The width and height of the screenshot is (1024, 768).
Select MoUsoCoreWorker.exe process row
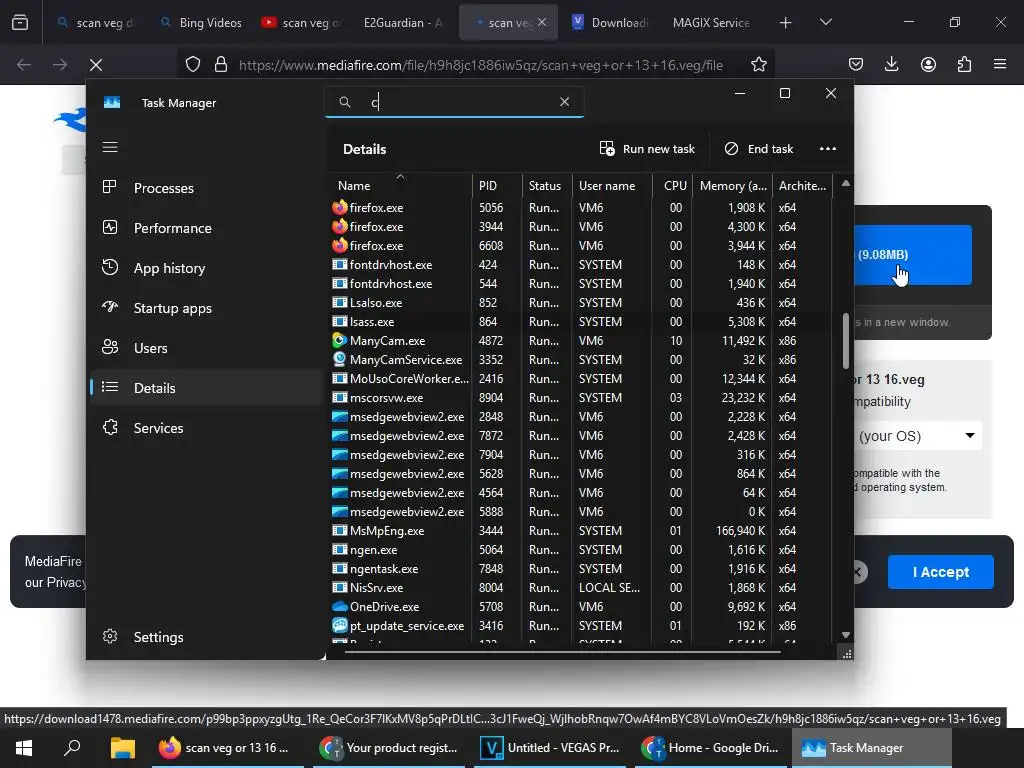581,378
